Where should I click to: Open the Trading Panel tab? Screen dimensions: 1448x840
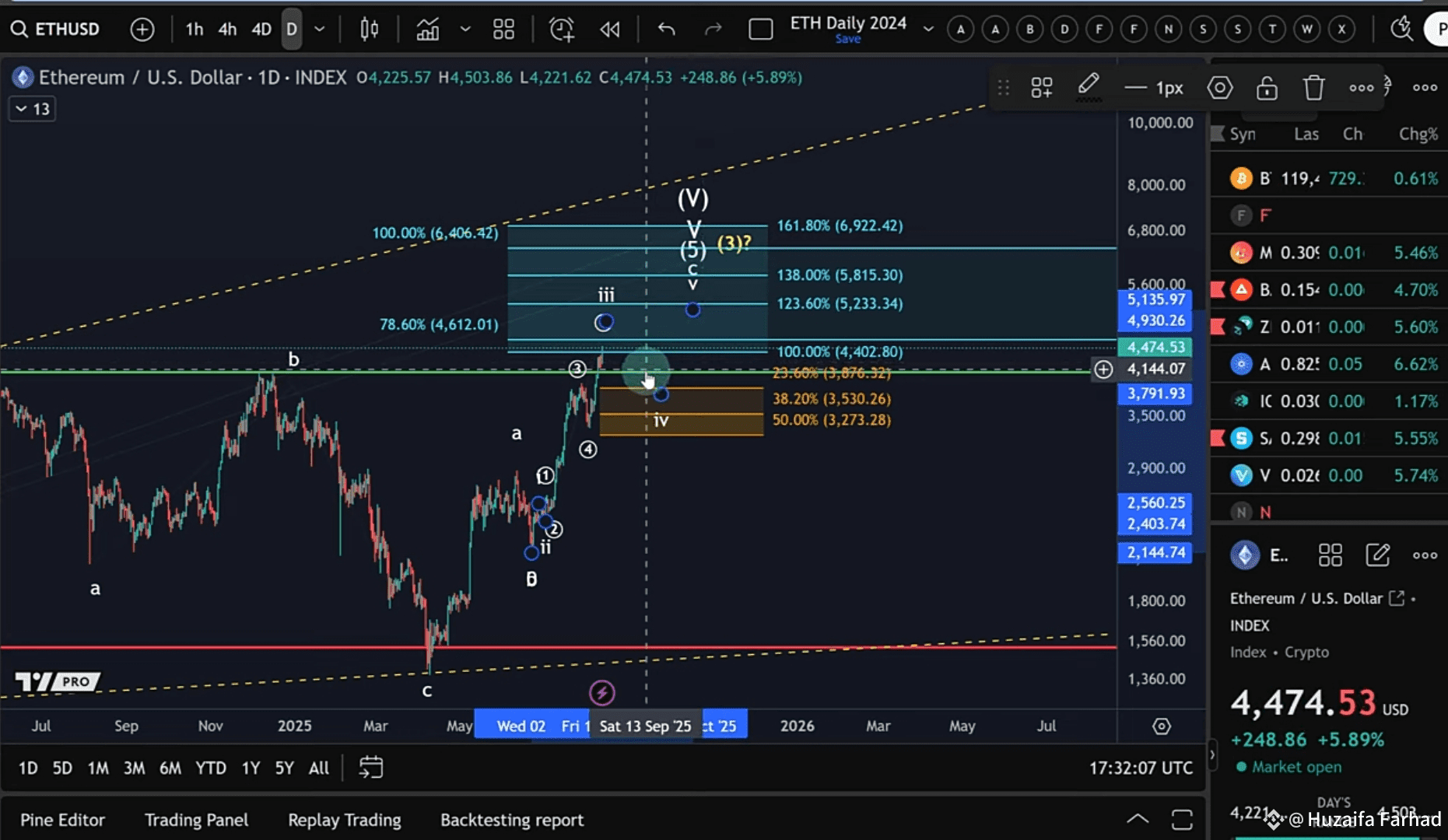[196, 820]
